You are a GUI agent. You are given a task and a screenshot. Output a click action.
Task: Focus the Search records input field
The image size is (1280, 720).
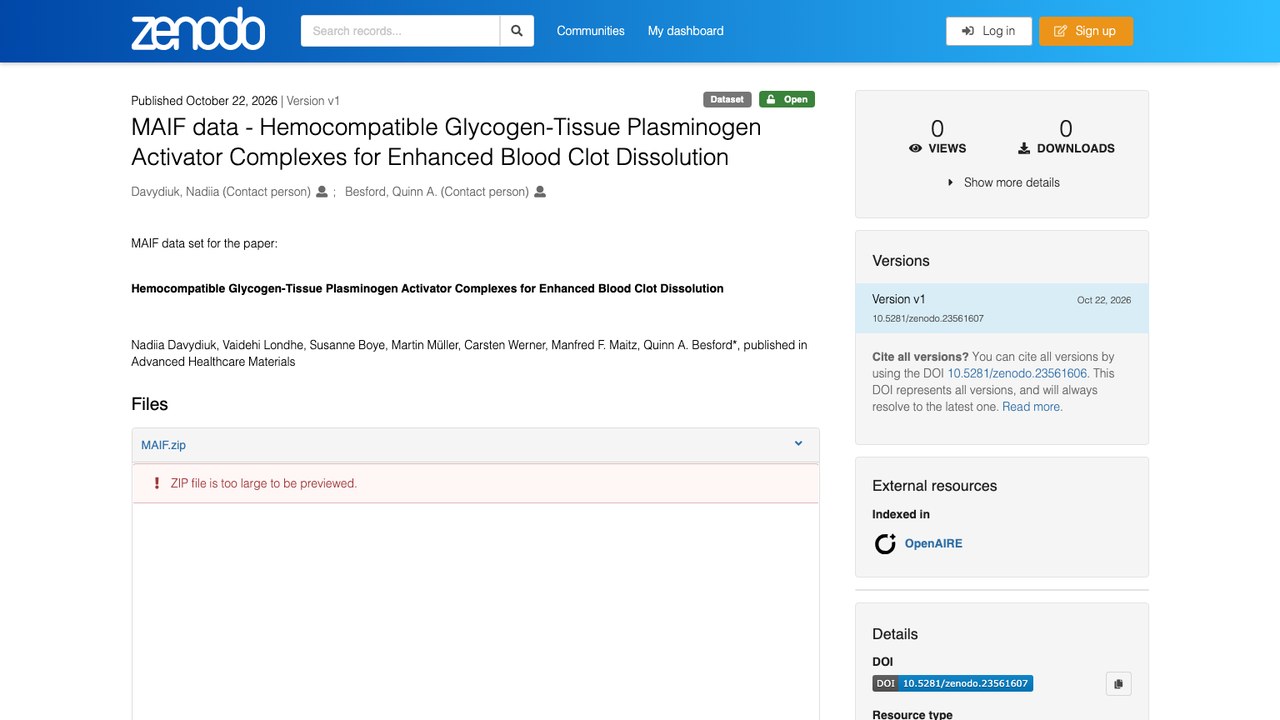pyautogui.click(x=400, y=31)
